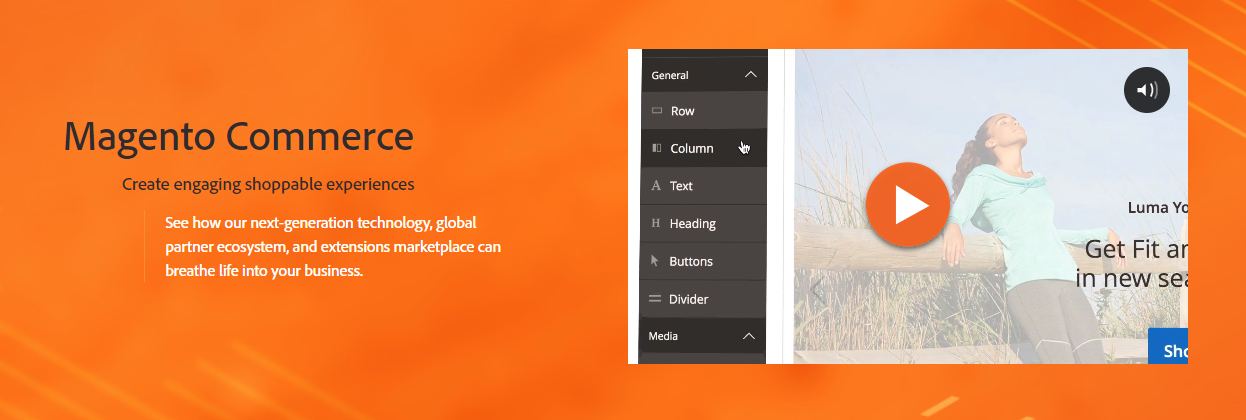1246x420 pixels.
Task: Click 'Create engaging shoppable experiences' subtitle
Action: 268,184
